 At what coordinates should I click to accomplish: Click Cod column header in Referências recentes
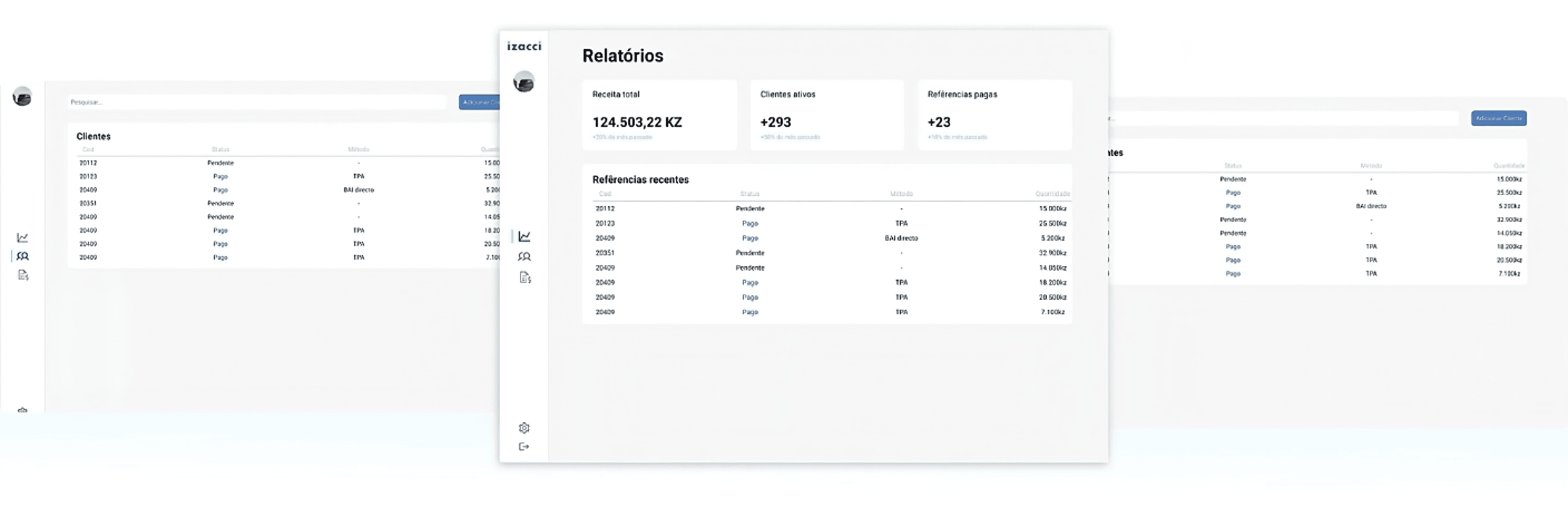pos(604,194)
